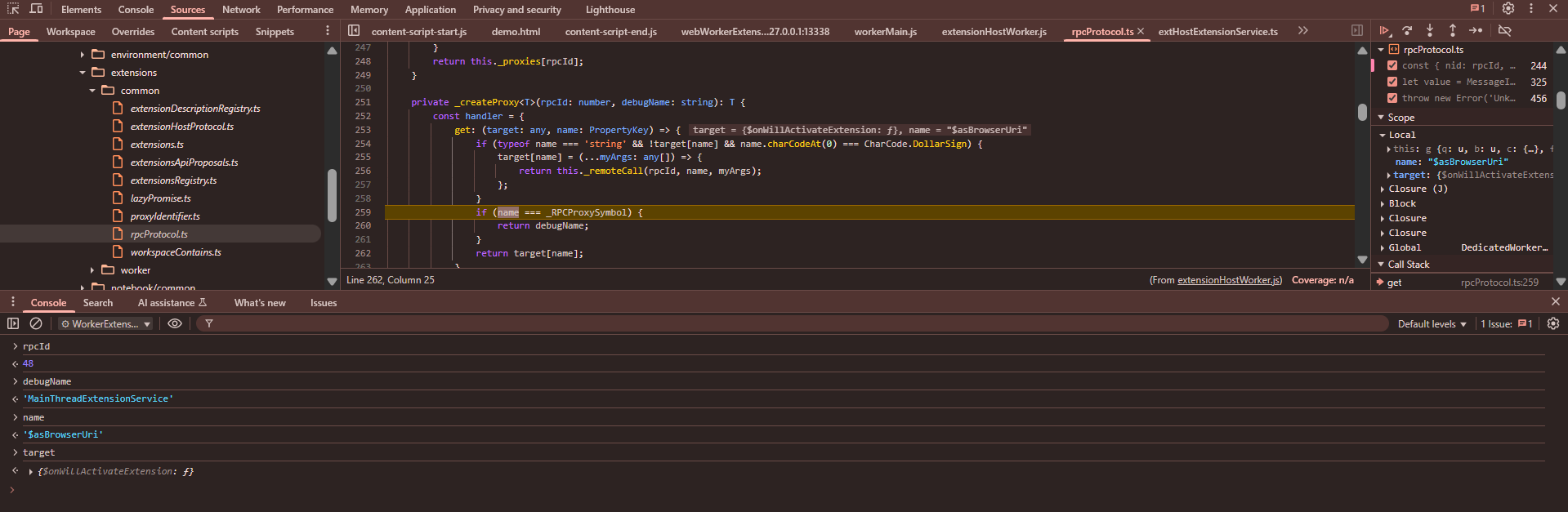The width and height of the screenshot is (1568, 512).
Task: Uncheck the breakpoint at line 325
Action: (1392, 82)
